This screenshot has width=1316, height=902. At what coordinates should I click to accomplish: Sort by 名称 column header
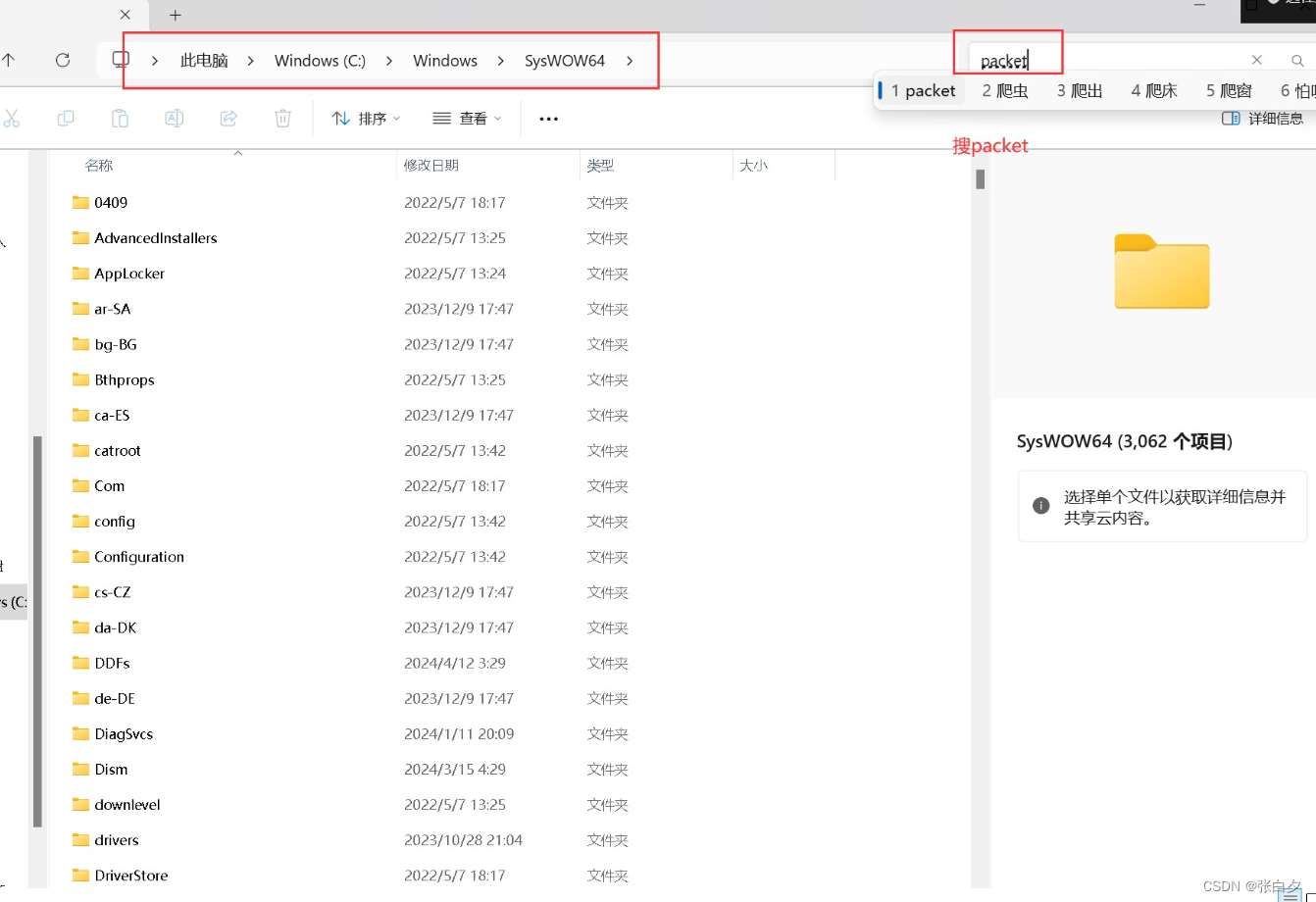pos(99,166)
